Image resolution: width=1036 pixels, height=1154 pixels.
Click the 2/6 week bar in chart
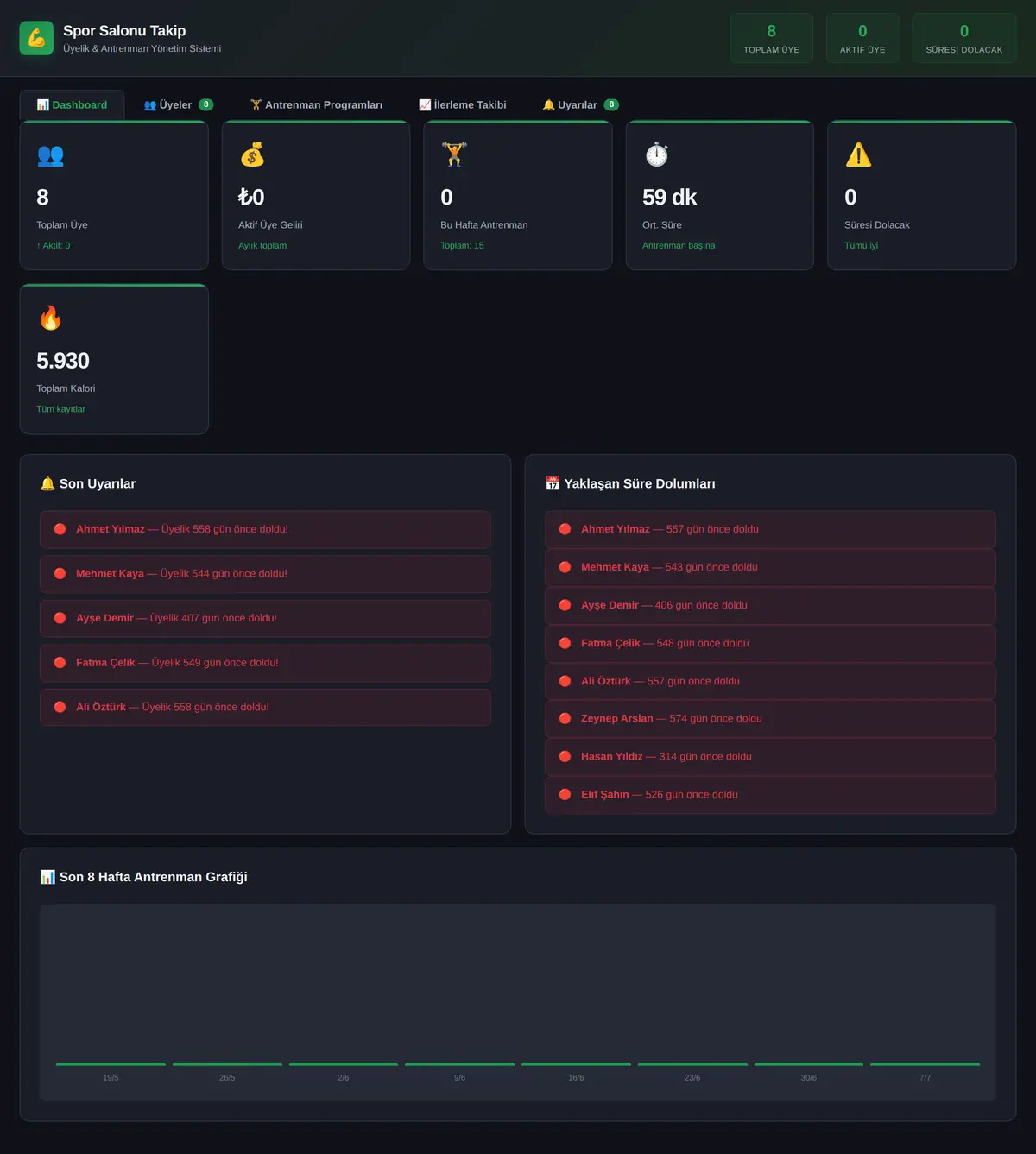[x=344, y=1064]
